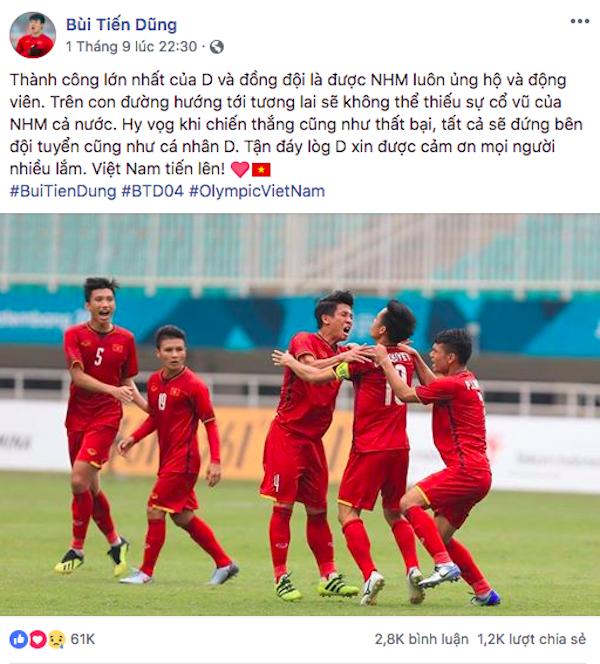Click the red Love reaction icon

[37, 639]
